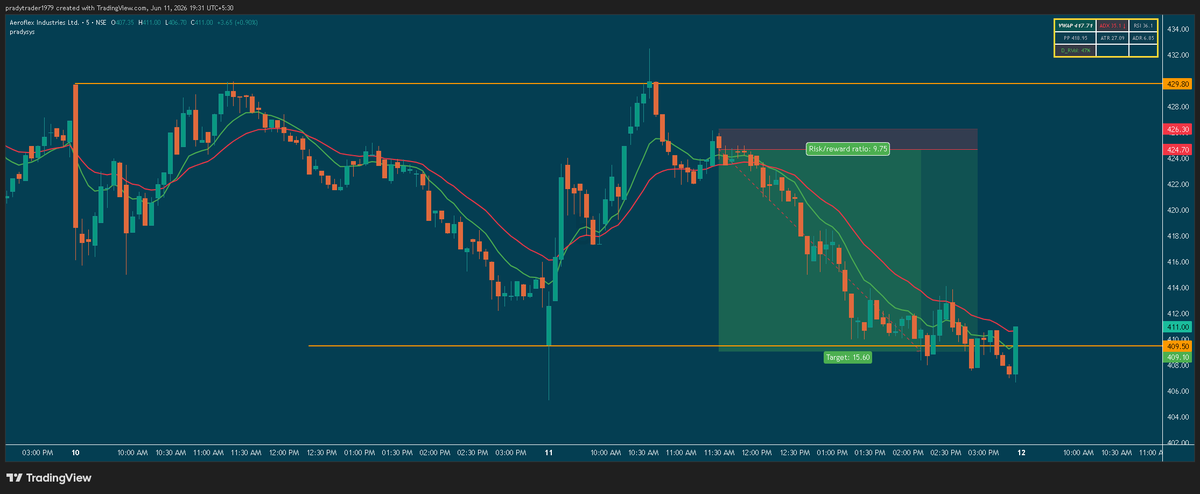Click the red 426.30 stop price label
The image size is (1200, 494).
[x=1177, y=130]
